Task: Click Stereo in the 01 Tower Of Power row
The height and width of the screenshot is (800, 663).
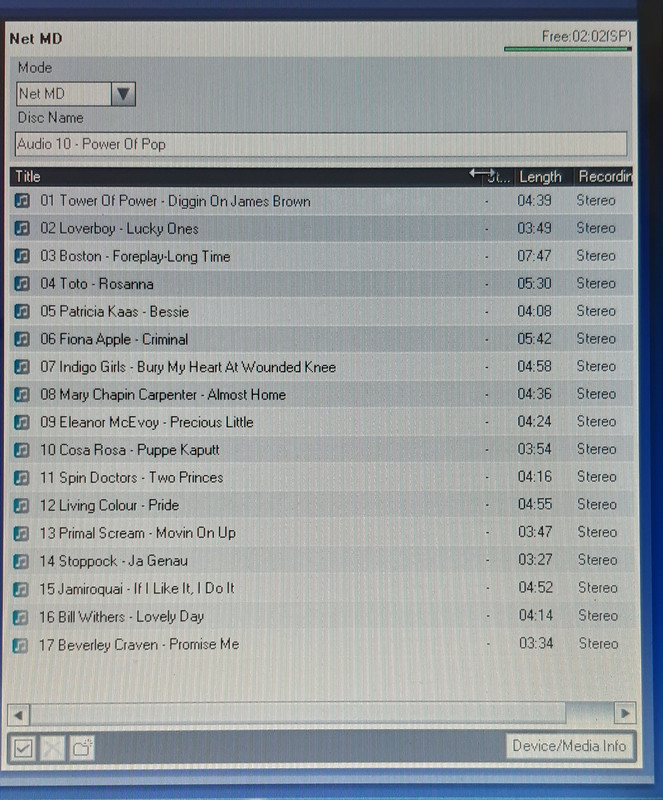Action: tap(596, 200)
